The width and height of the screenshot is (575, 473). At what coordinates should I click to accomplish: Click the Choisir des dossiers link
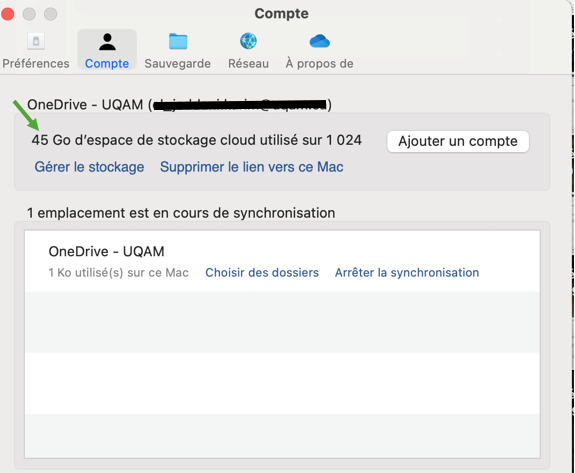tap(262, 272)
